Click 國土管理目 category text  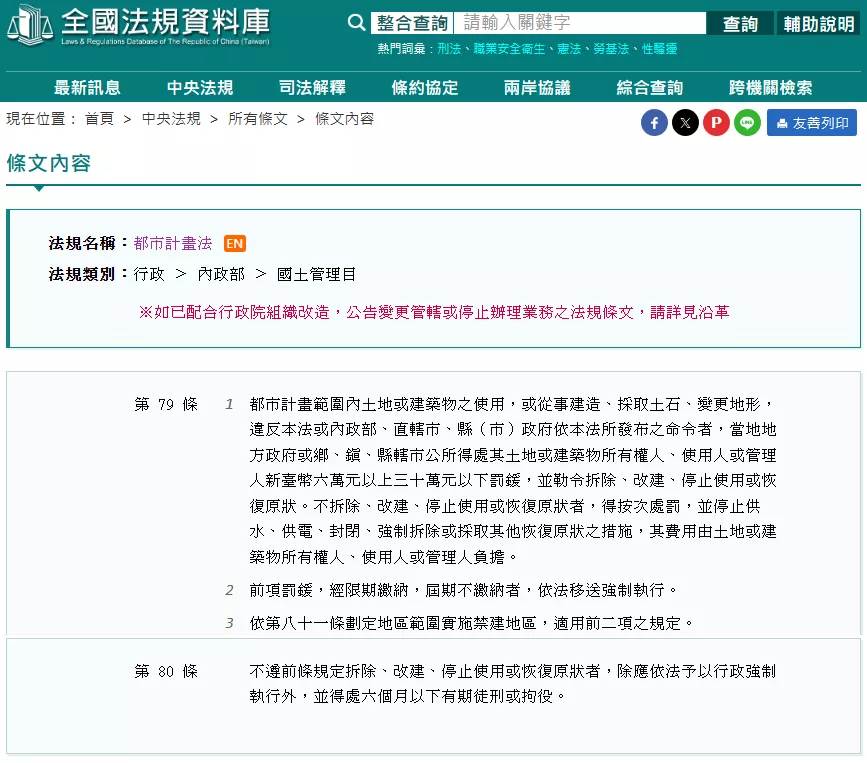tap(316, 274)
